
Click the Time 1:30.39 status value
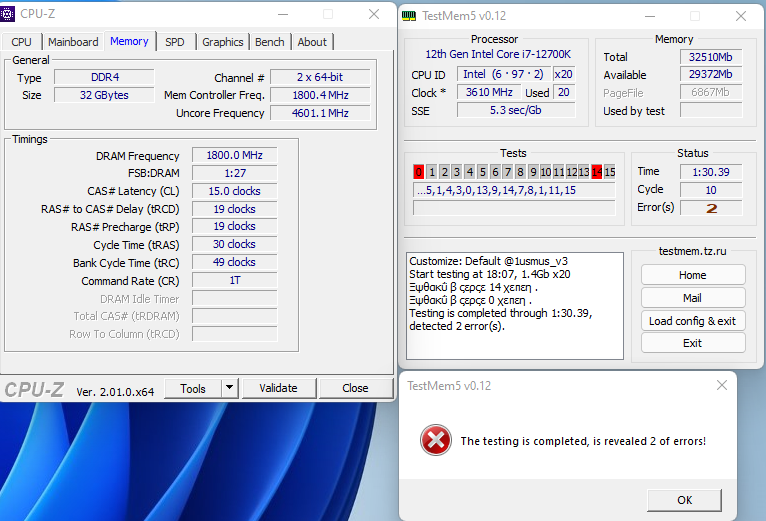tap(711, 172)
